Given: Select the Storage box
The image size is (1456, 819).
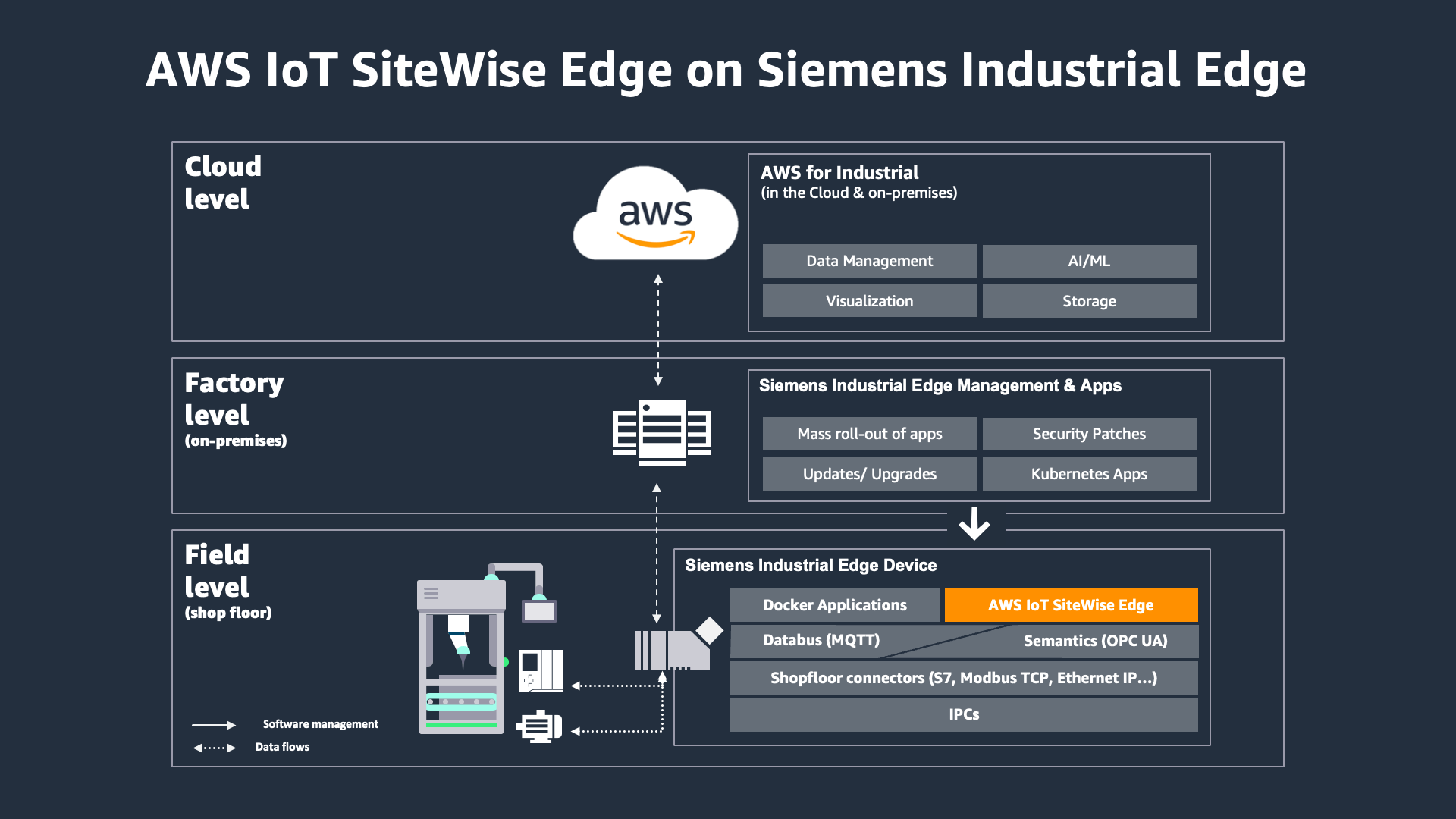Looking at the screenshot, I should pos(1089,301).
